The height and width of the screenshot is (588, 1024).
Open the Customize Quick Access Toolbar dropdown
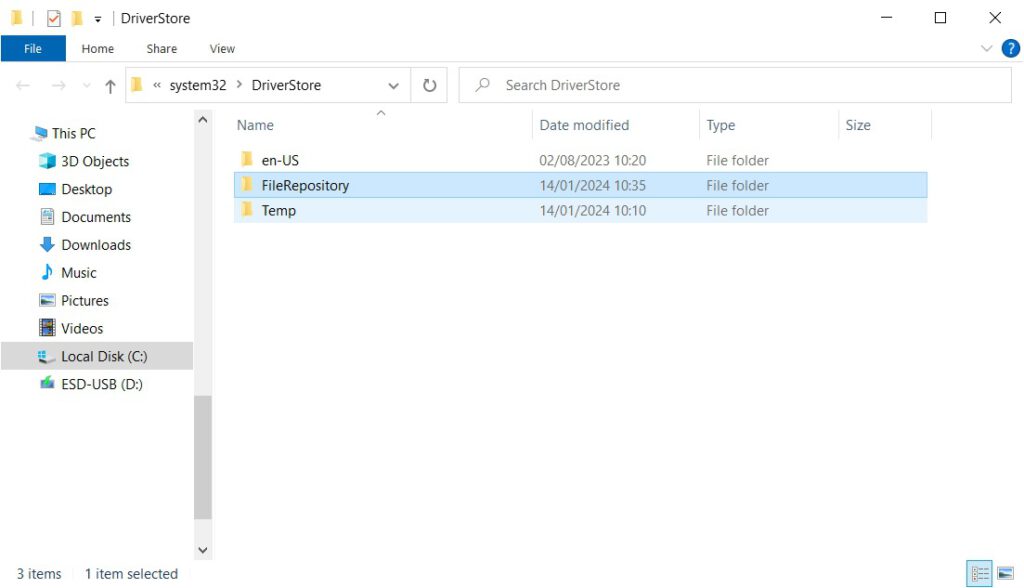coord(97,19)
